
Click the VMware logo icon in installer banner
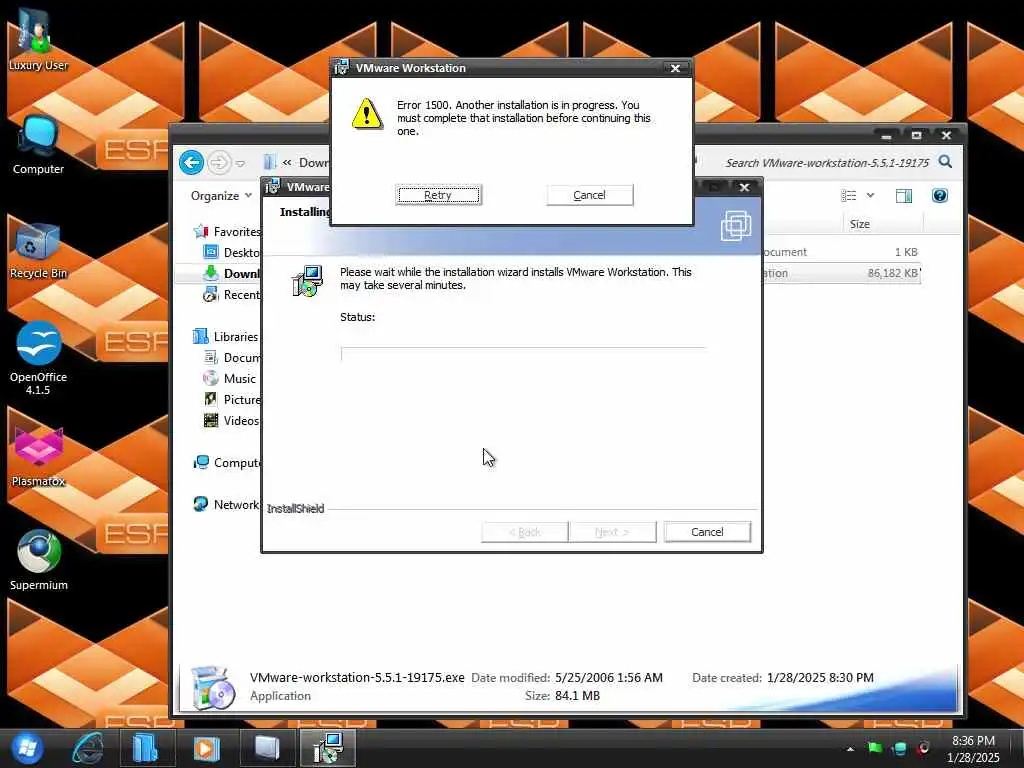(x=735, y=226)
